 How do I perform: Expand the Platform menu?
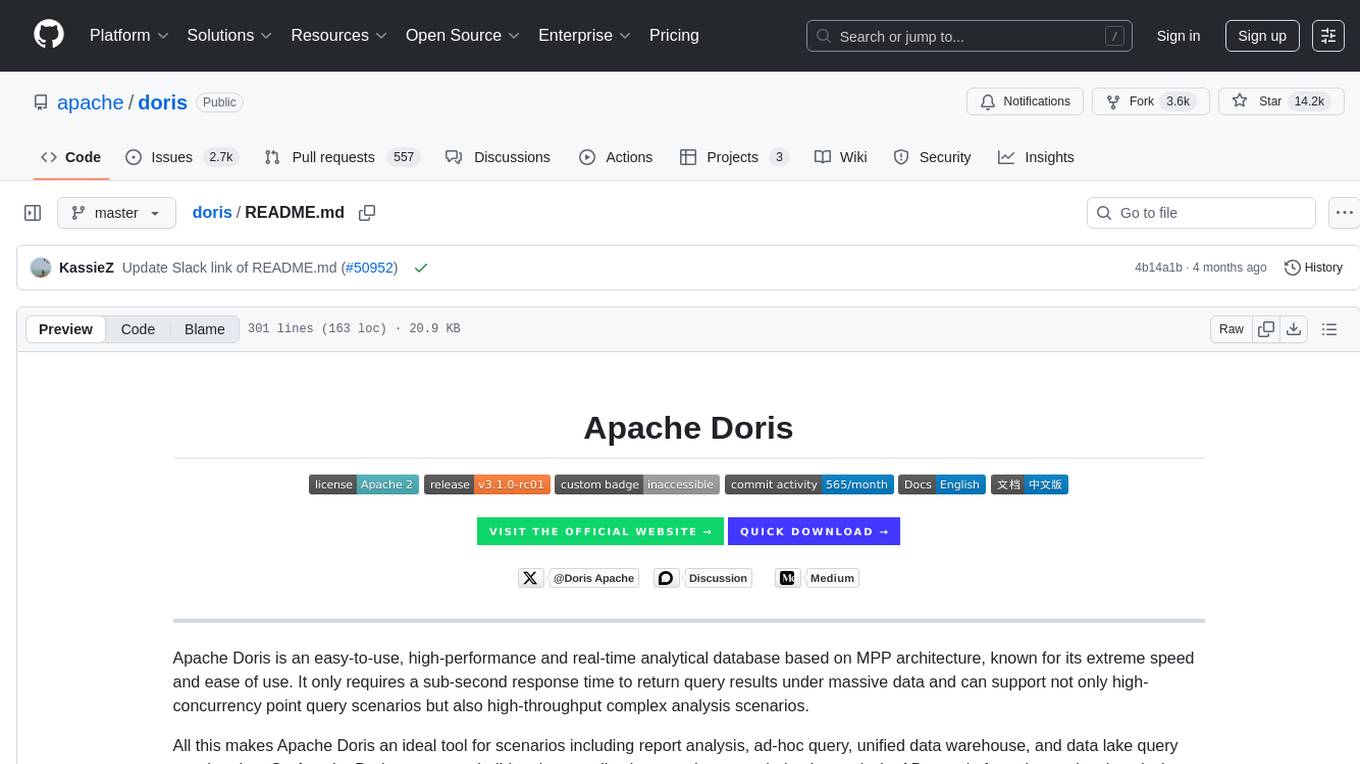129,35
